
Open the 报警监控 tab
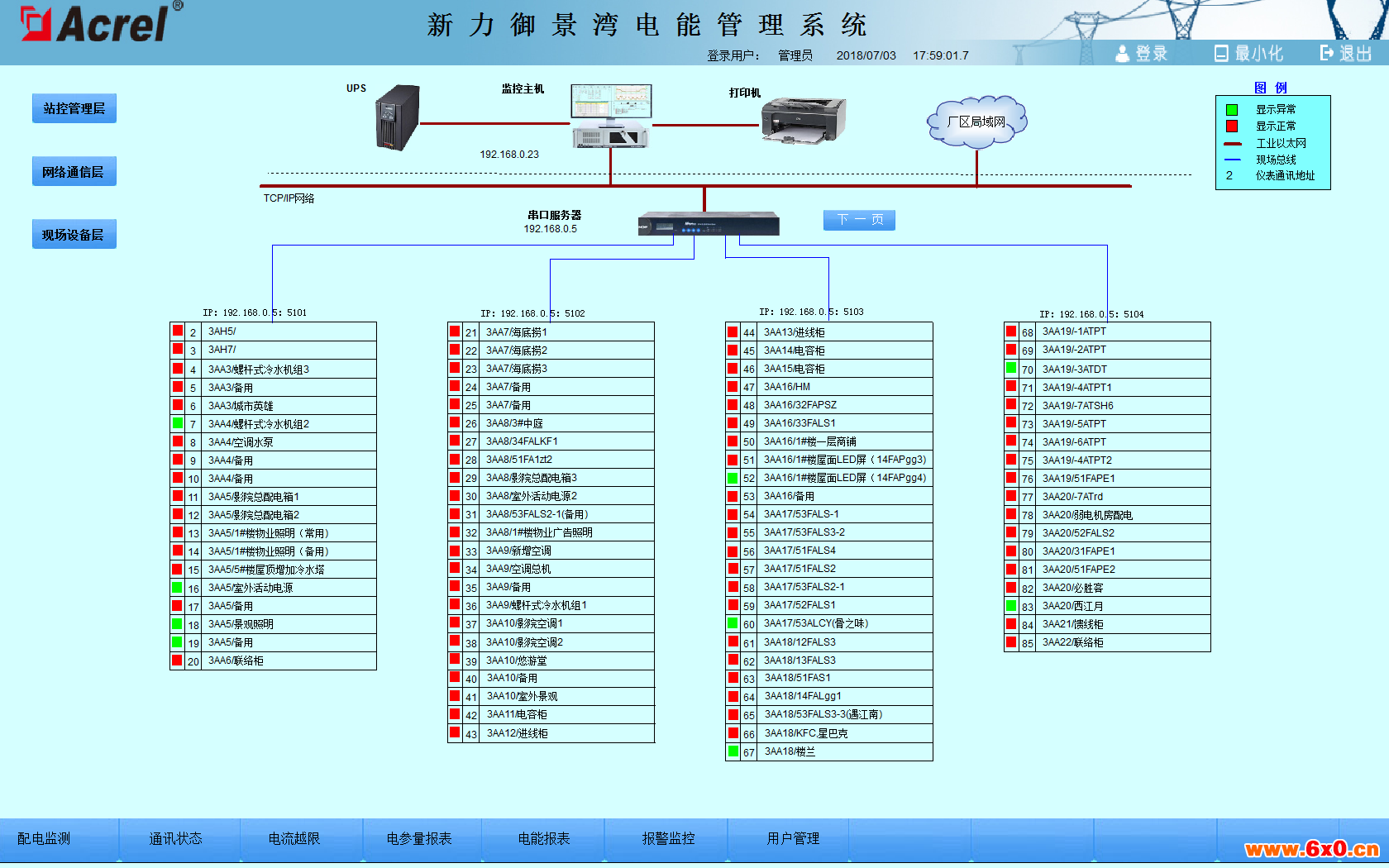pyautogui.click(x=669, y=839)
